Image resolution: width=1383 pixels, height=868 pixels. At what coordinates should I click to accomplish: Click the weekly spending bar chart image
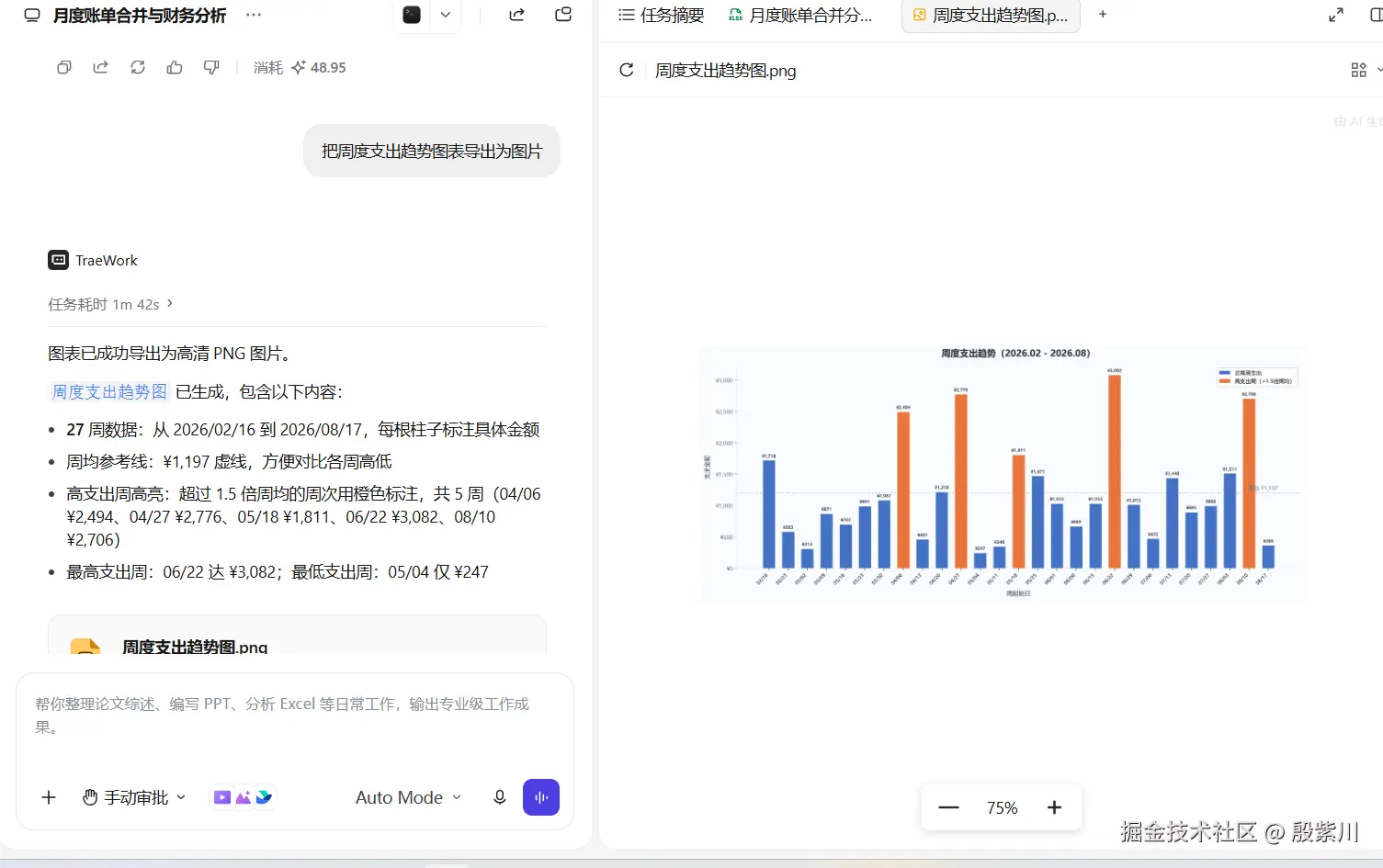[x=1002, y=474]
